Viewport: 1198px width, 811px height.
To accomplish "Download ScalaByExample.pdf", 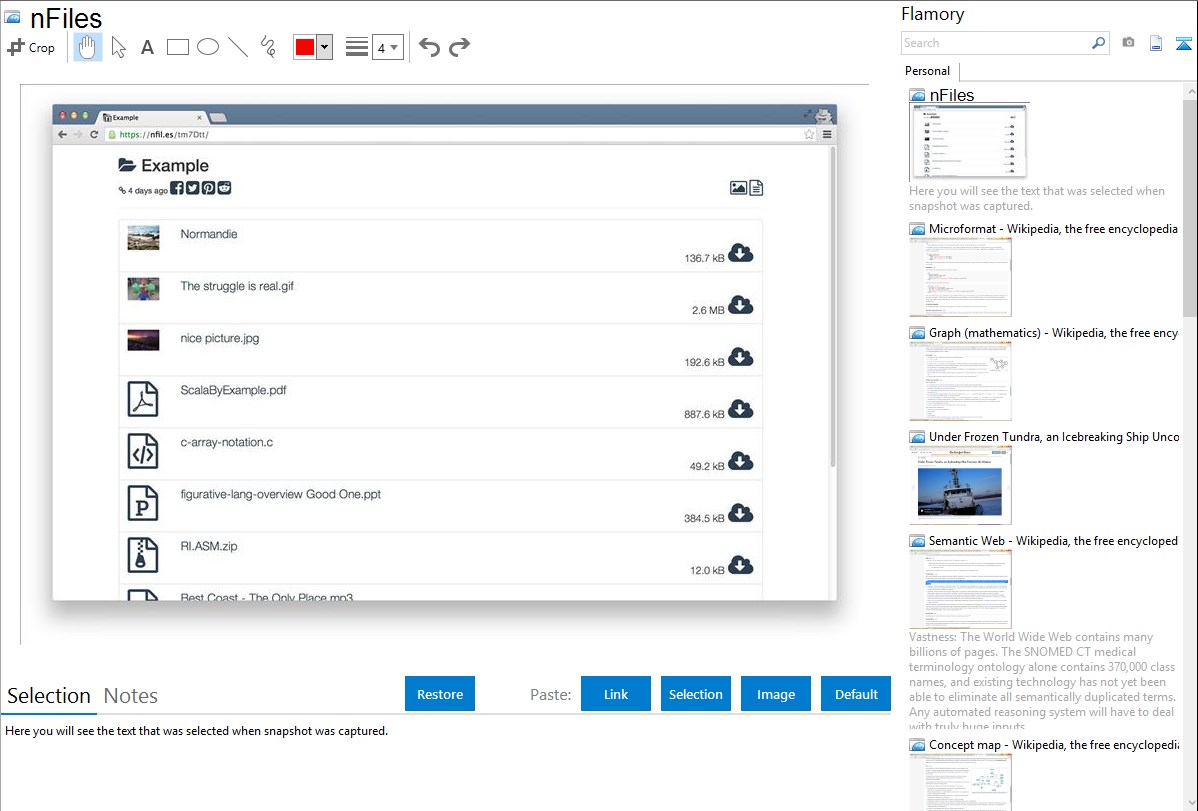I will click(740, 409).
